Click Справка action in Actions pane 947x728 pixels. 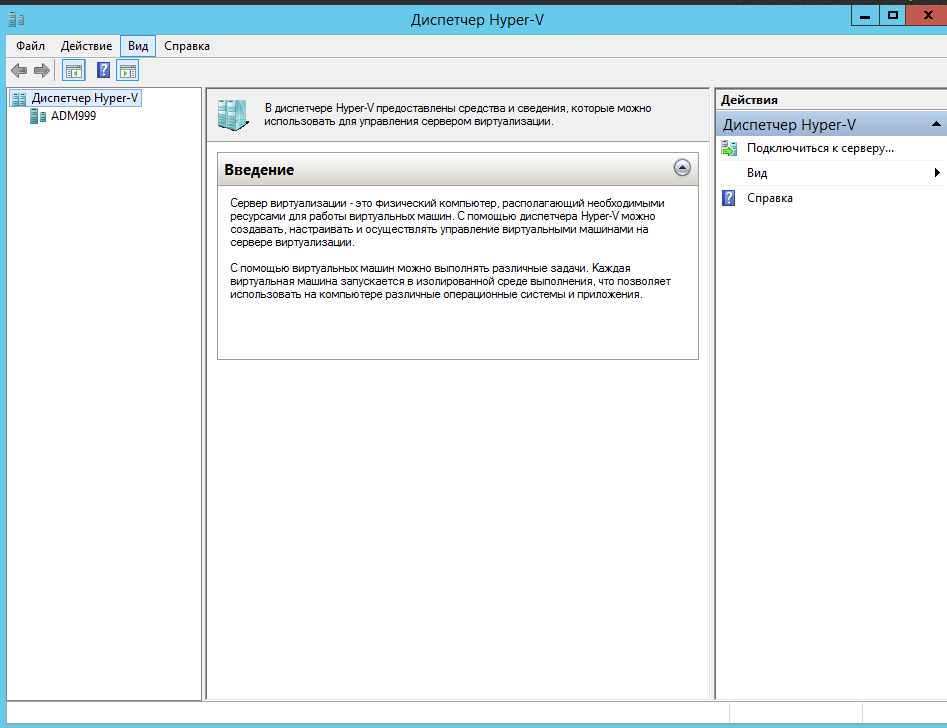click(769, 198)
